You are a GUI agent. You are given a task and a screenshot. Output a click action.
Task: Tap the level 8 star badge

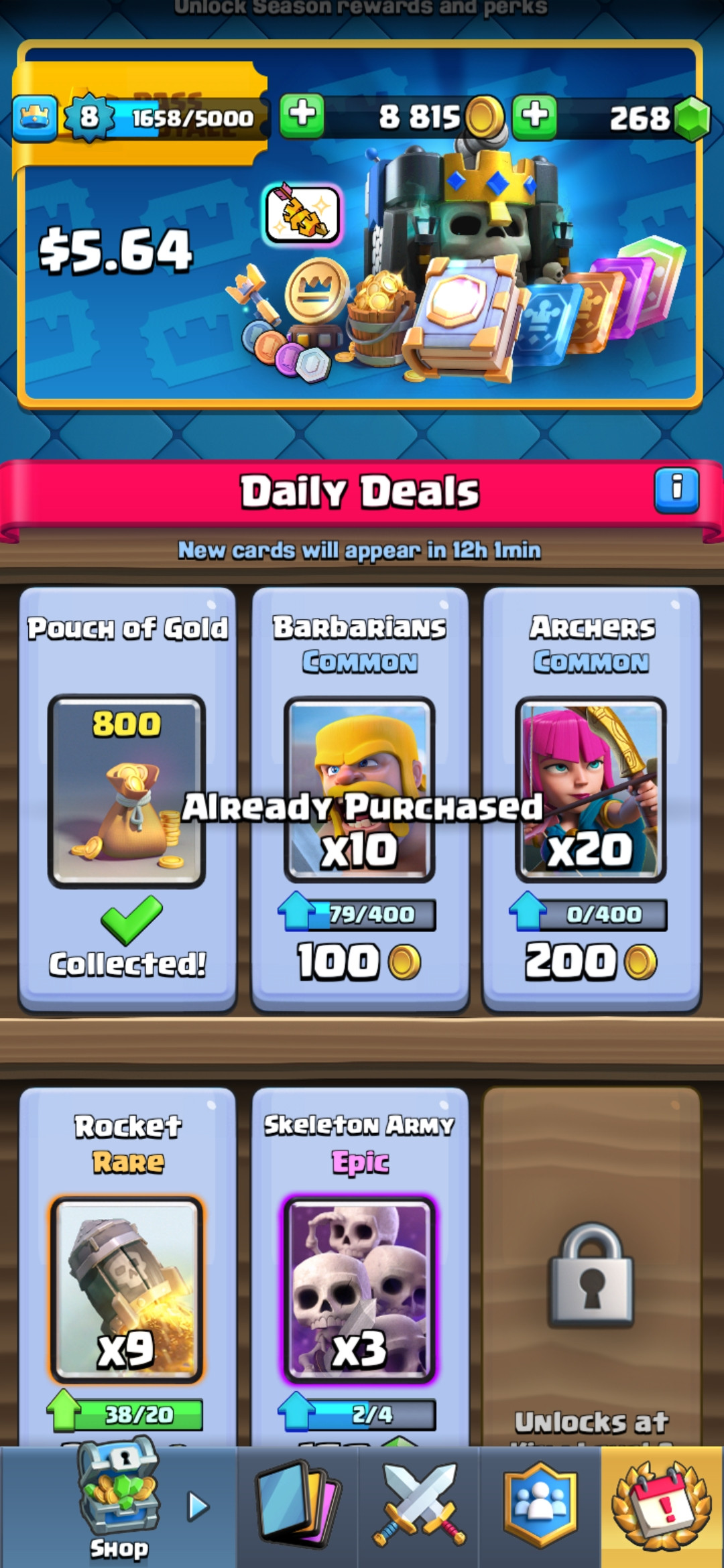[88, 117]
